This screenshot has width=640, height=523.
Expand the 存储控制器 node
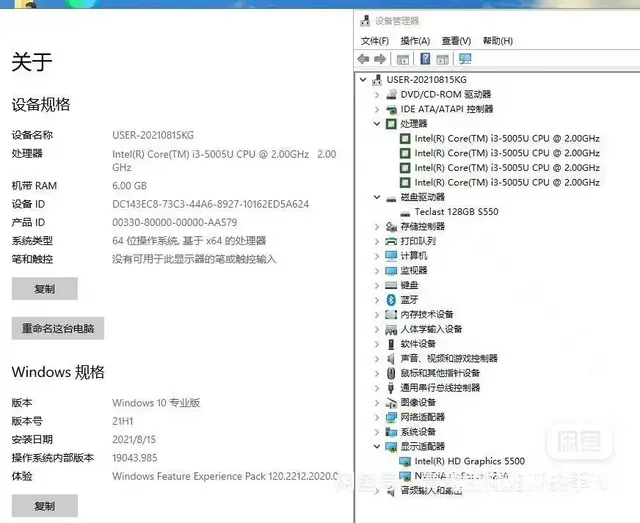(x=377, y=227)
